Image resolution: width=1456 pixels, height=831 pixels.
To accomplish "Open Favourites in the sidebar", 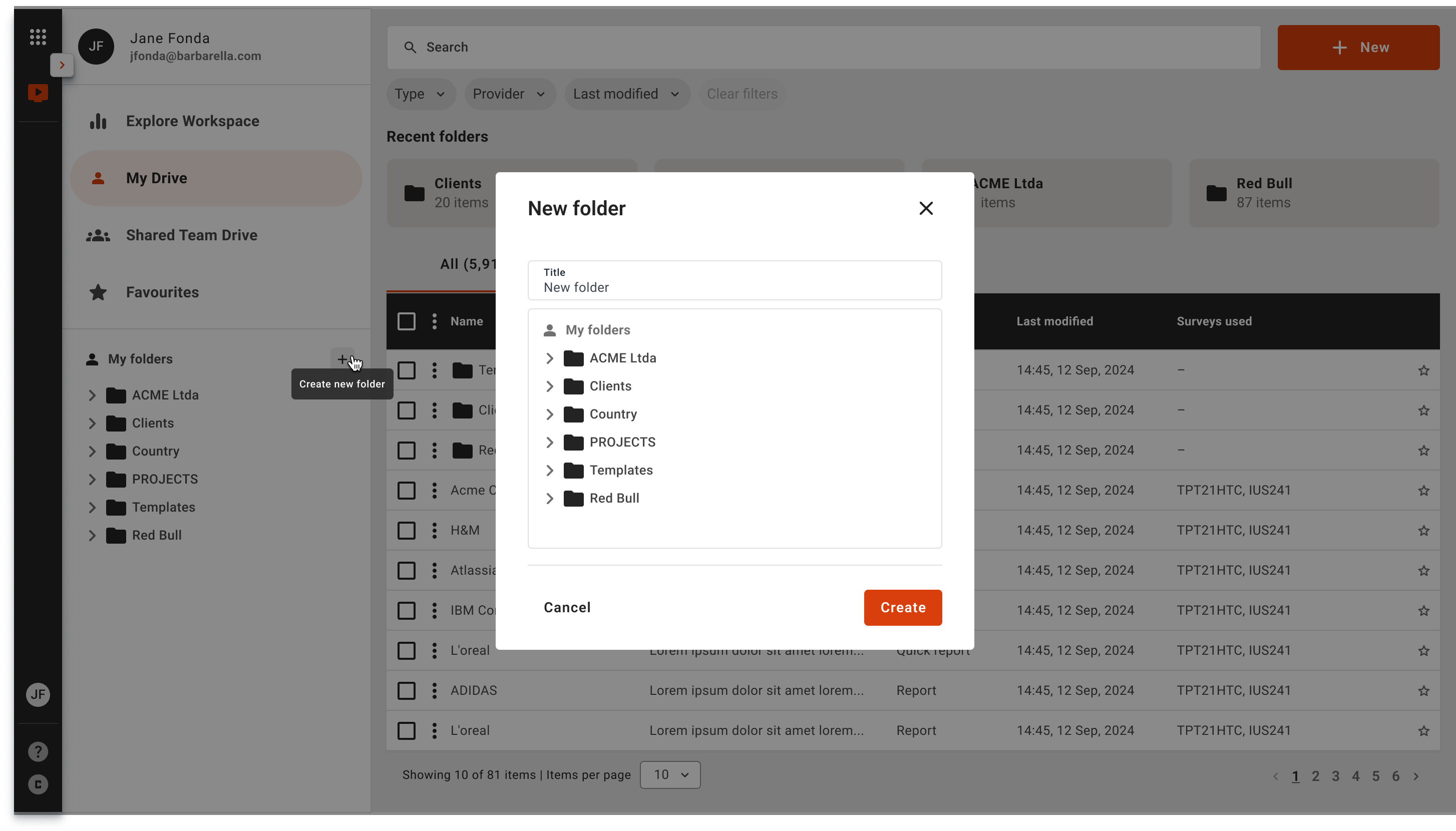I will [x=162, y=292].
